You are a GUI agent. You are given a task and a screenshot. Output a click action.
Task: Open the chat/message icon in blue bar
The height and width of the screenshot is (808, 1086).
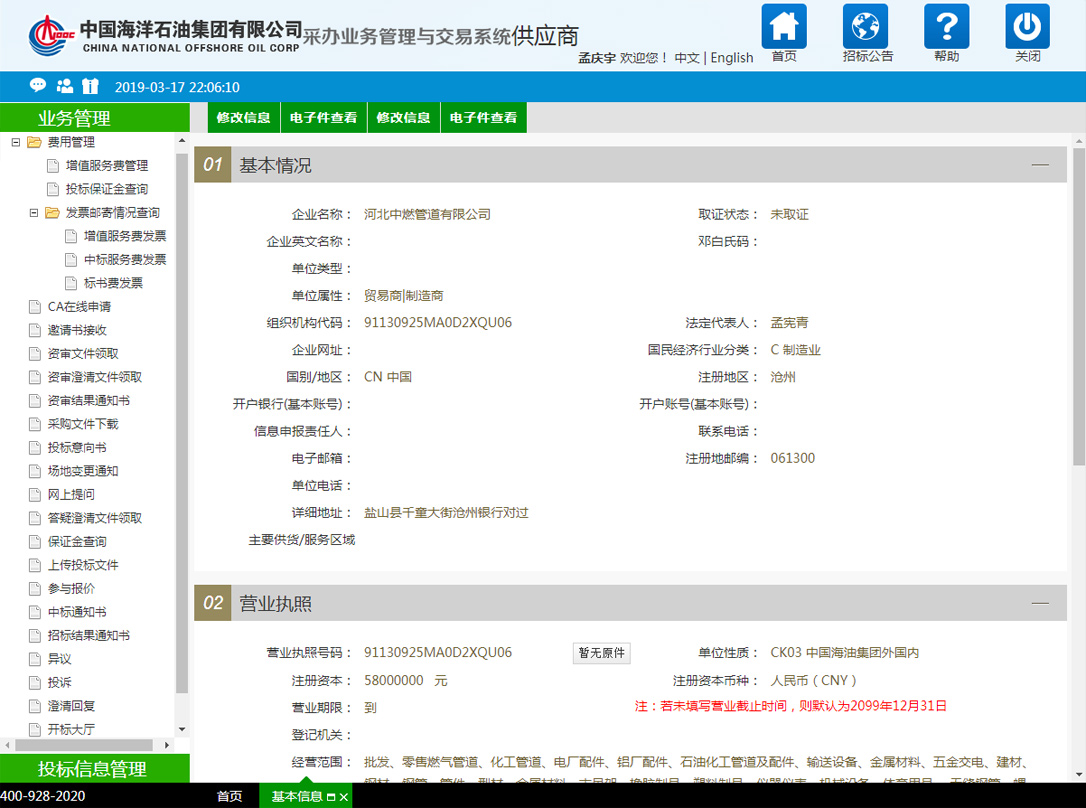(x=37, y=86)
